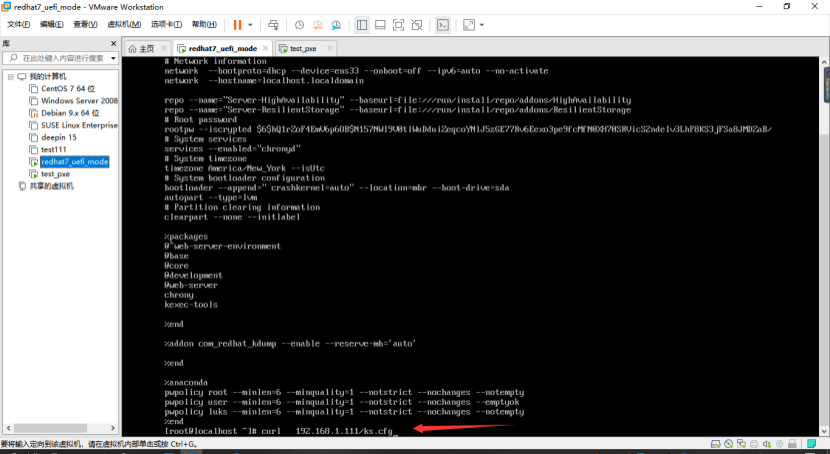Screen dimensions: 830x454
Task: Click the library horizontal scrollbar thumb
Action: pos(50,428)
